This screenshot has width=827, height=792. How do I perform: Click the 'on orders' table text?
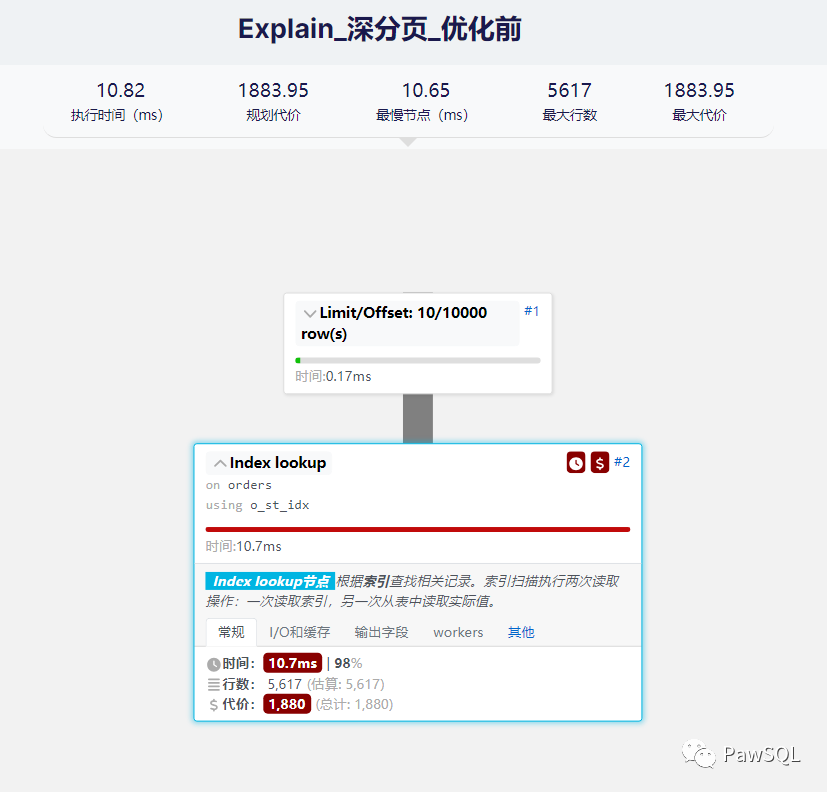239,485
